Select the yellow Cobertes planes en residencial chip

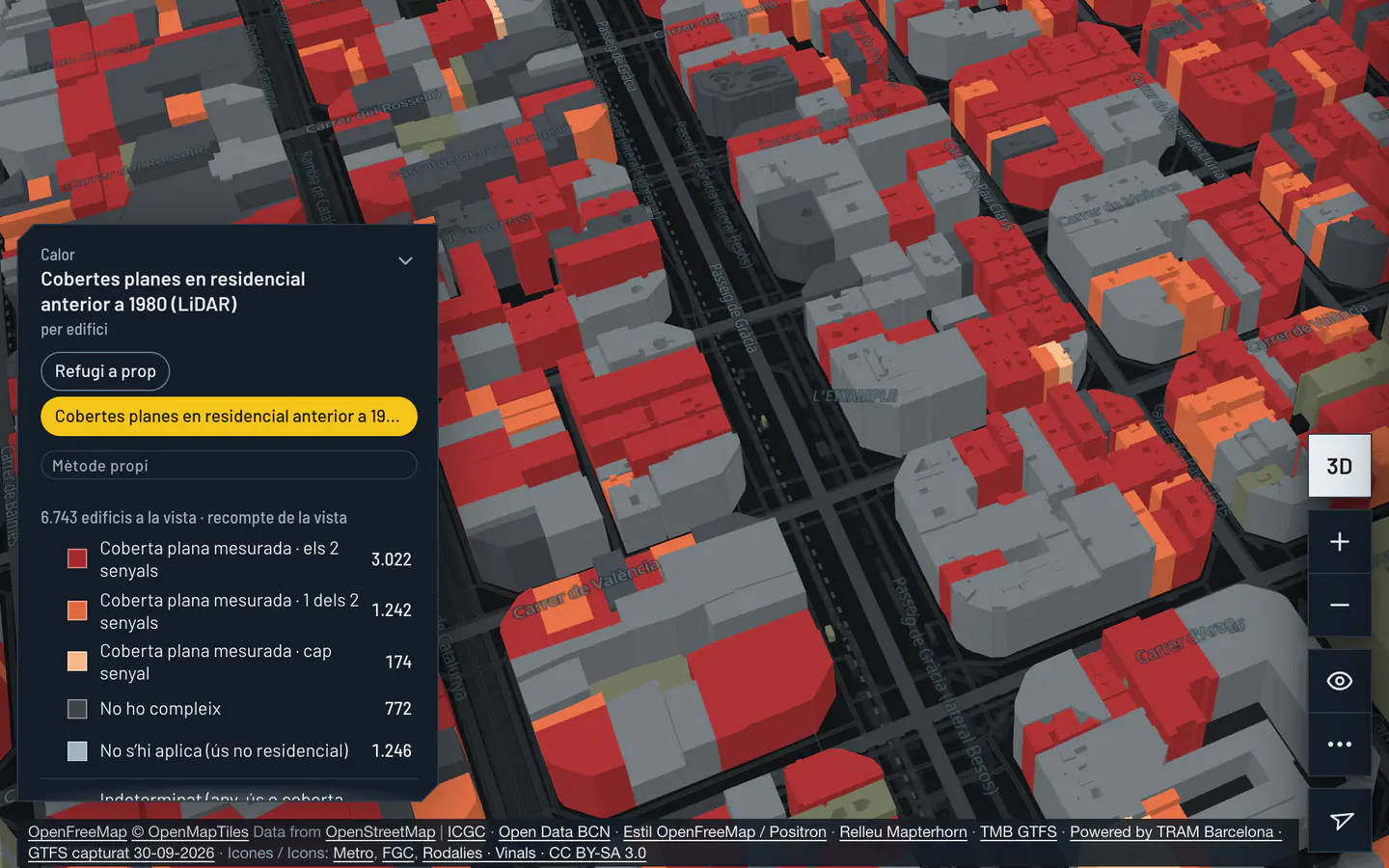[x=229, y=417]
